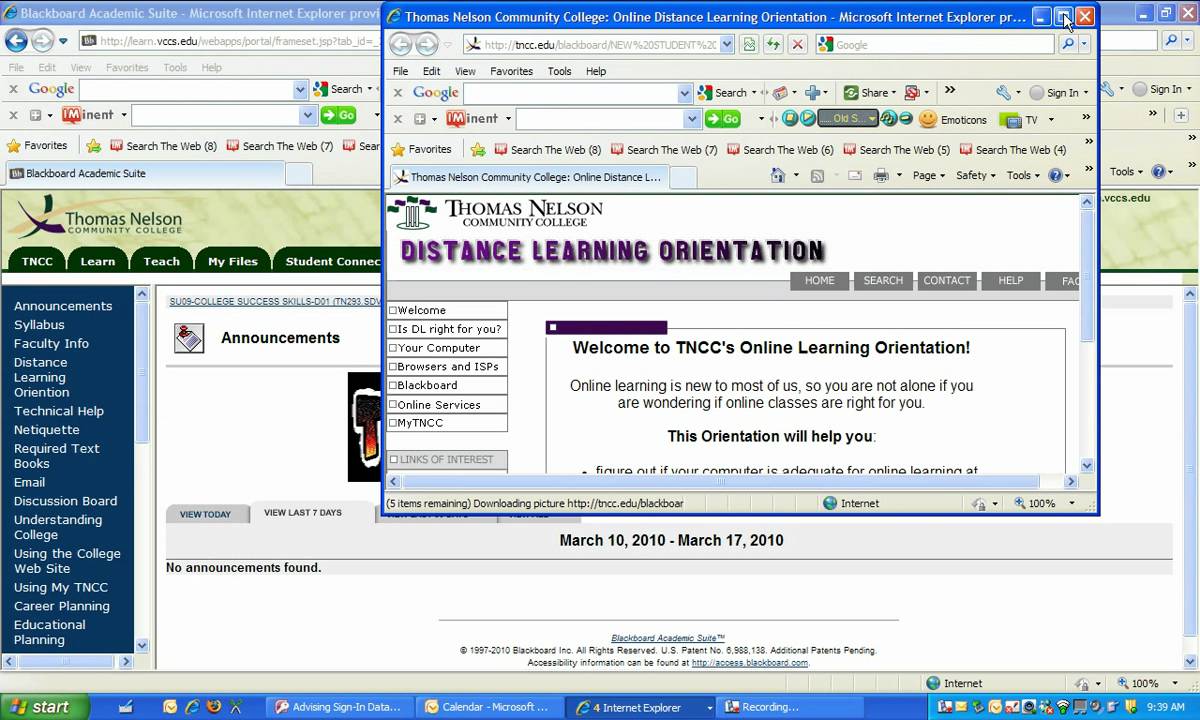Expand Google toolbar search box dropdown front window

(685, 92)
